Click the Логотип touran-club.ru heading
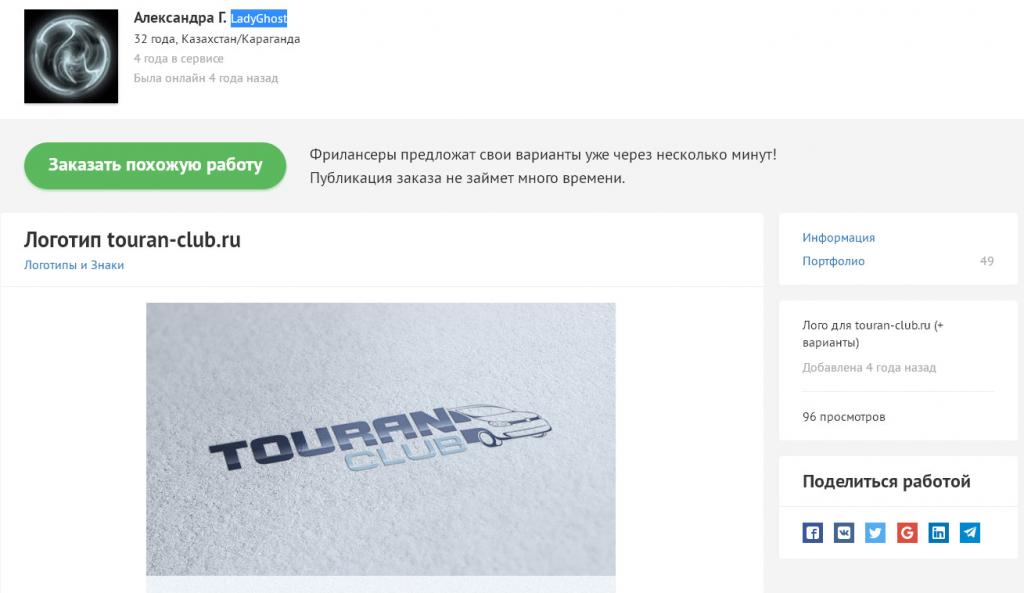 coord(133,240)
